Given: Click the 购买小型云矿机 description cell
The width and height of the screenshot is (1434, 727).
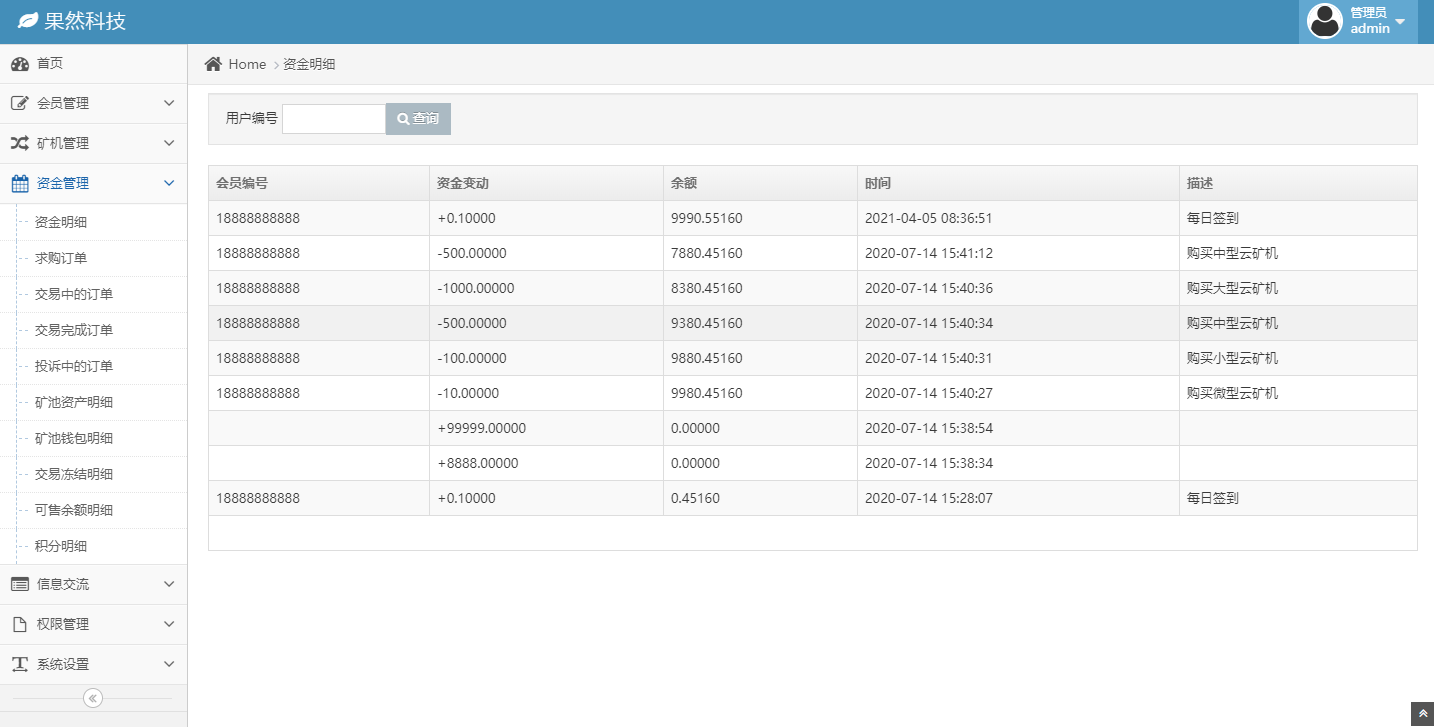Looking at the screenshot, I should [x=1298, y=358].
